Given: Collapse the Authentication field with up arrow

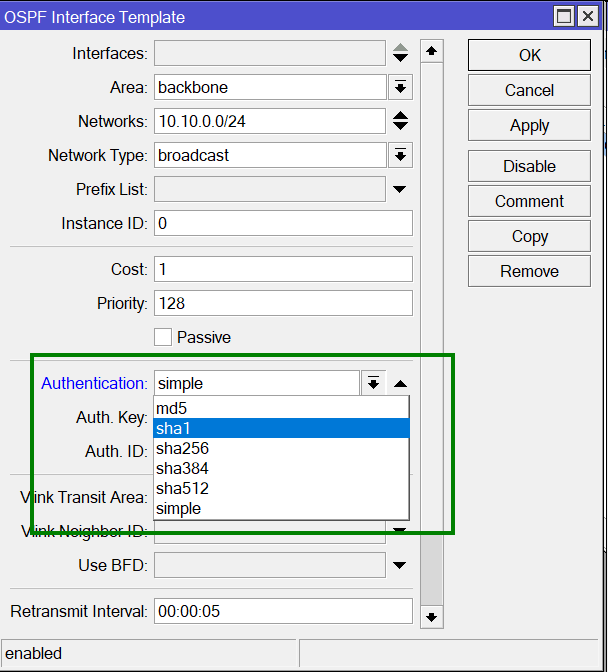Looking at the screenshot, I should [400, 383].
